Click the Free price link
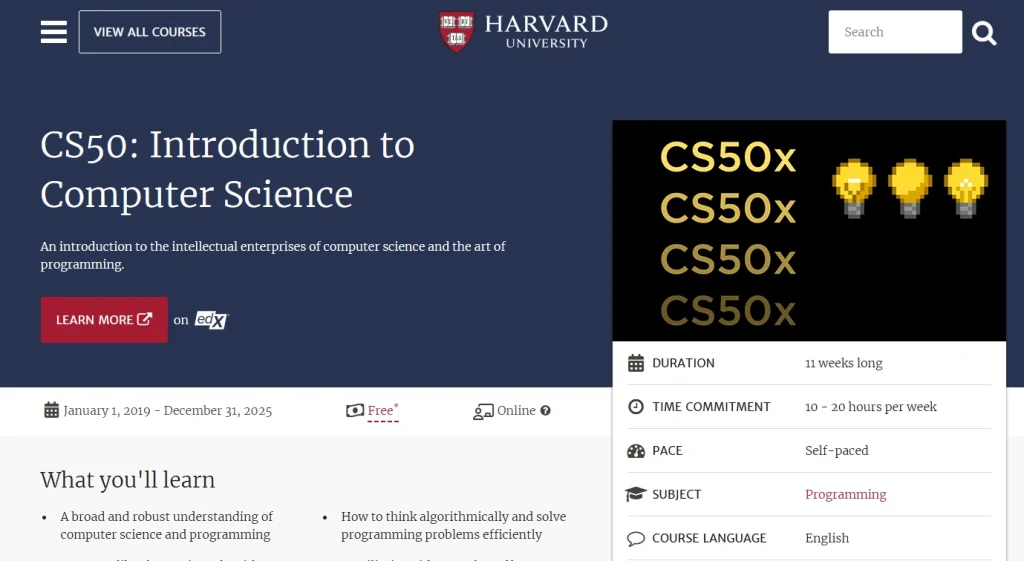1024x561 pixels. click(381, 411)
